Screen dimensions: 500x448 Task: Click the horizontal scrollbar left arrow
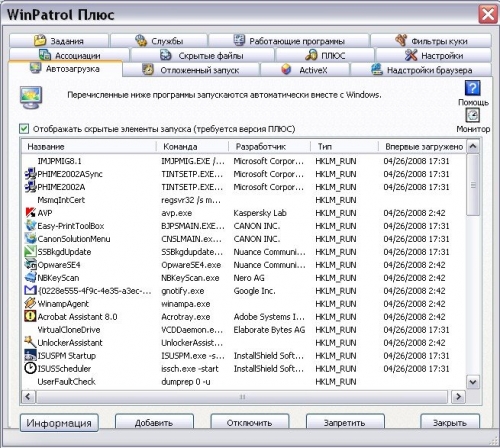click(28, 397)
